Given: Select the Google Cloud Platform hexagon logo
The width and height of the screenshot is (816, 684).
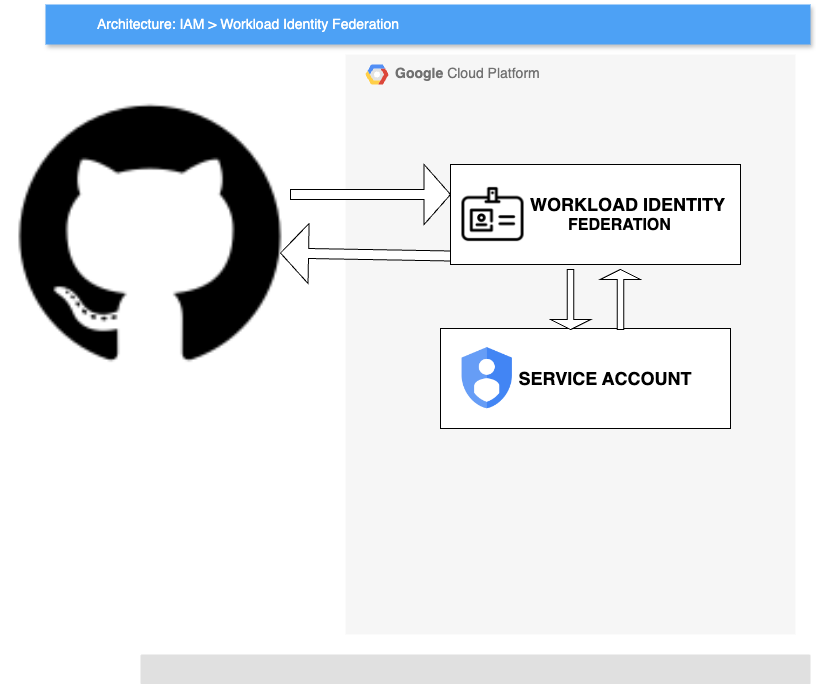Looking at the screenshot, I should click(x=377, y=73).
